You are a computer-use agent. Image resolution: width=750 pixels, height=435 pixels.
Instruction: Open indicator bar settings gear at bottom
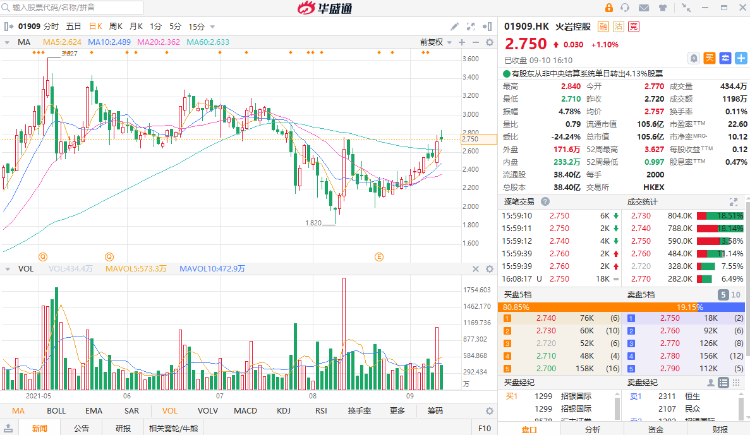point(489,411)
